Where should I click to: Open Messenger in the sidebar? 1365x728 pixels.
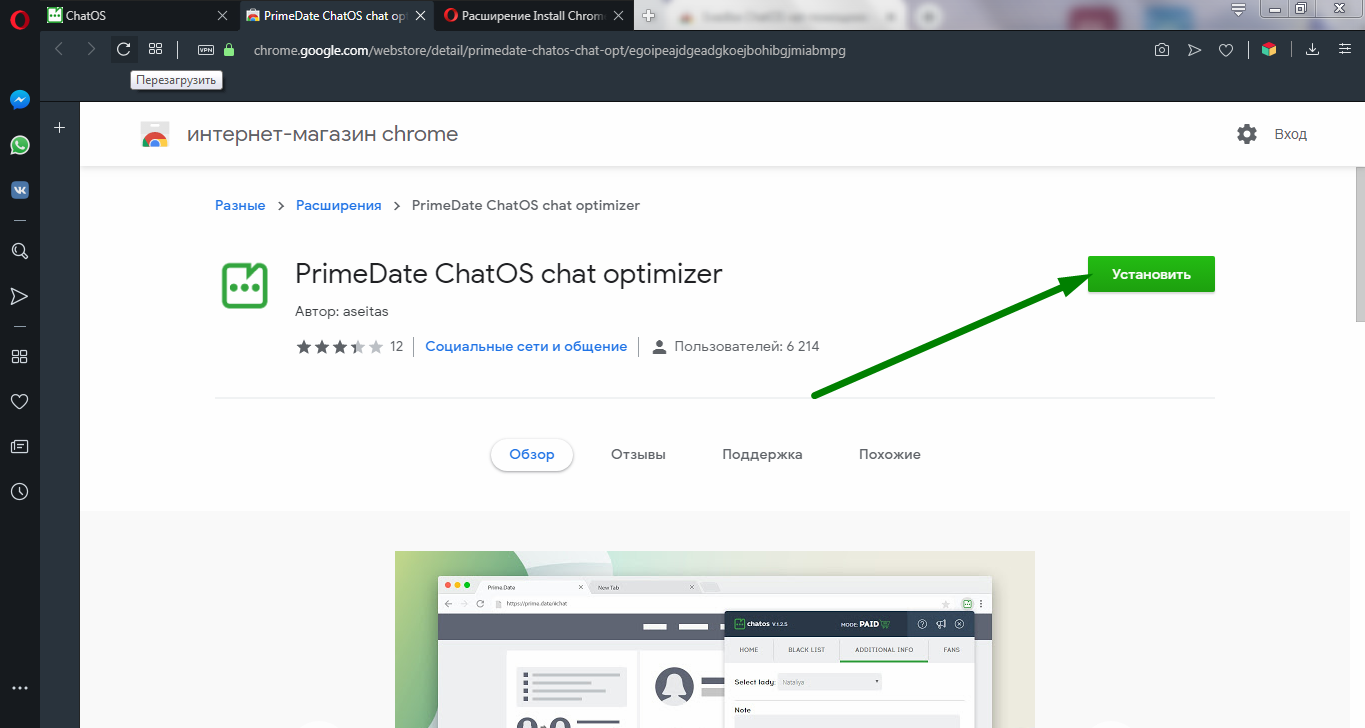[20, 100]
